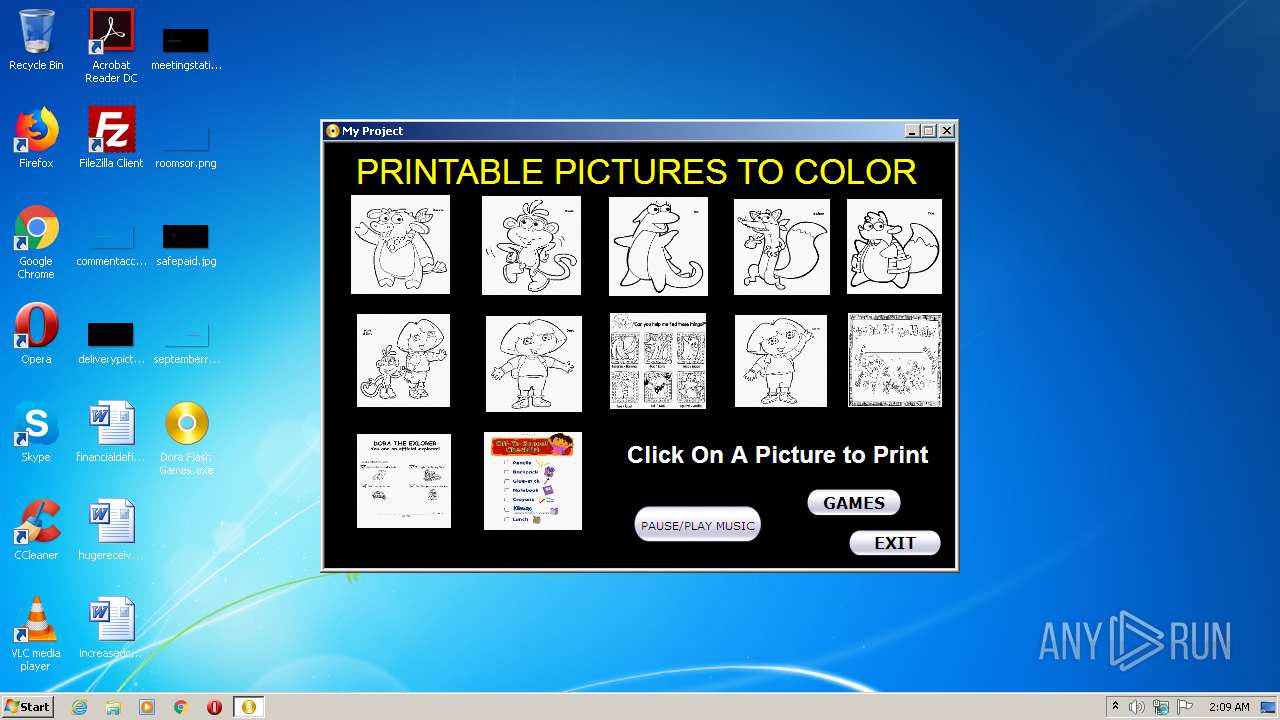Screen dimensions: 1280x720
Task: Open the network tray icon
Action: 1161,707
